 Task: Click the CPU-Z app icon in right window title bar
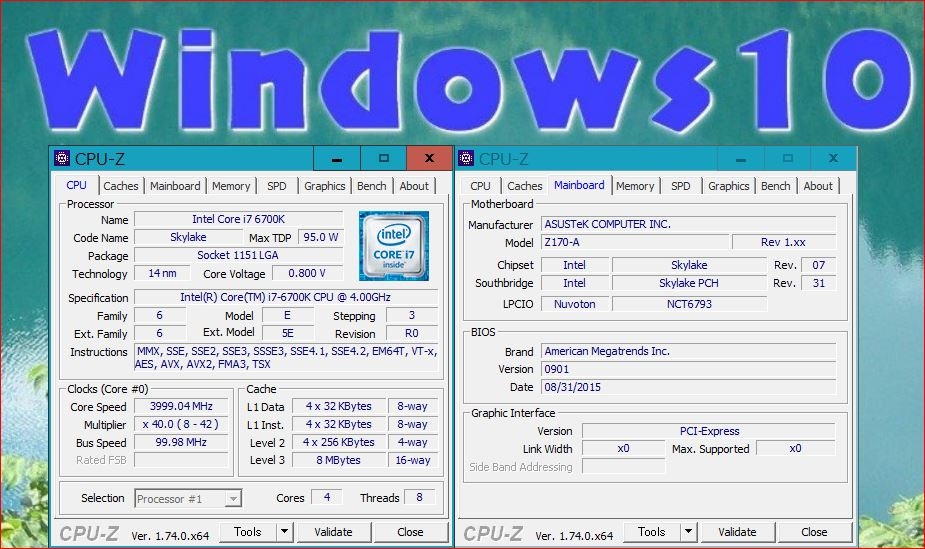pos(466,158)
